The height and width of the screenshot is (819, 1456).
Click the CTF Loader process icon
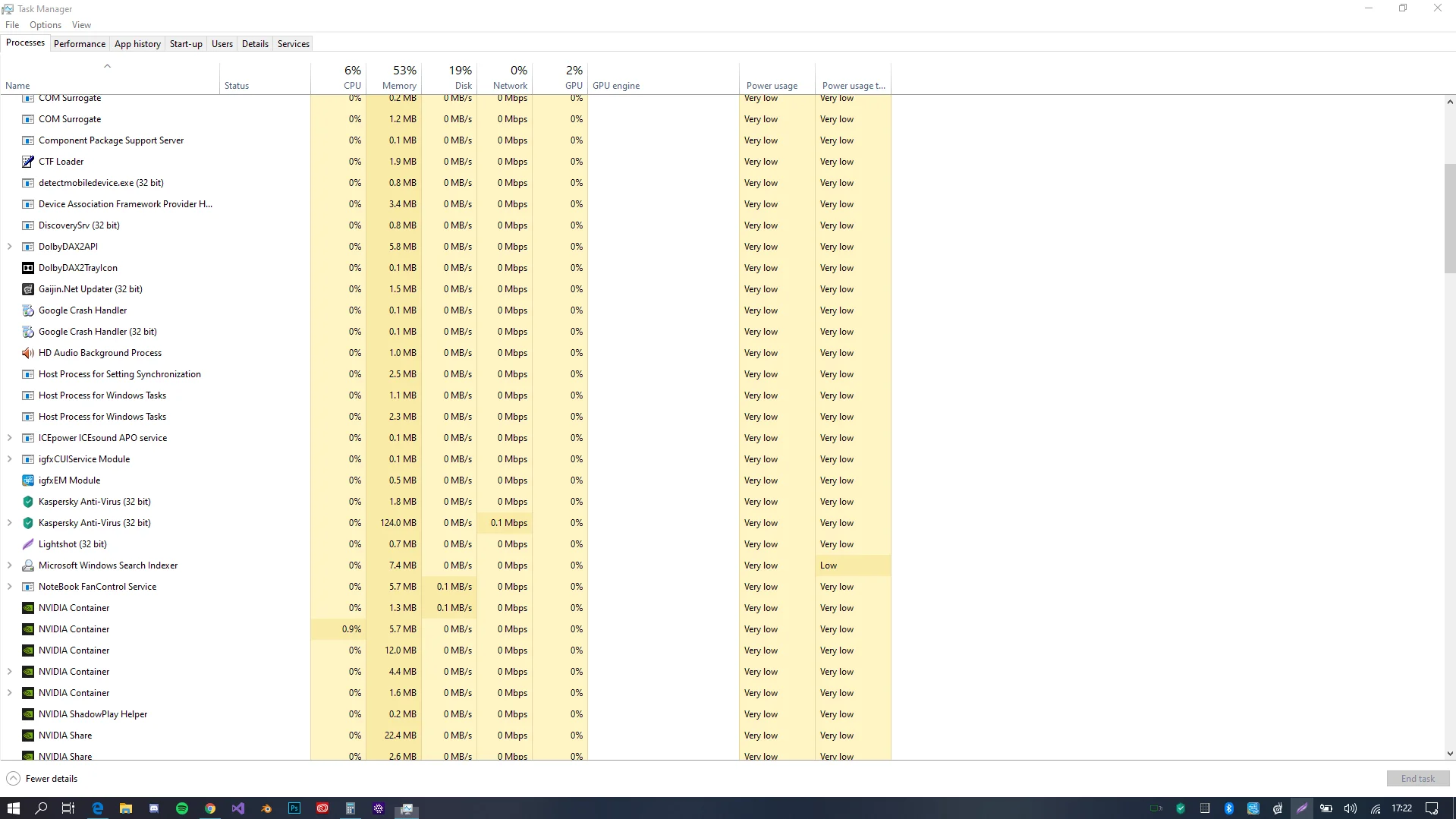pyautogui.click(x=28, y=162)
